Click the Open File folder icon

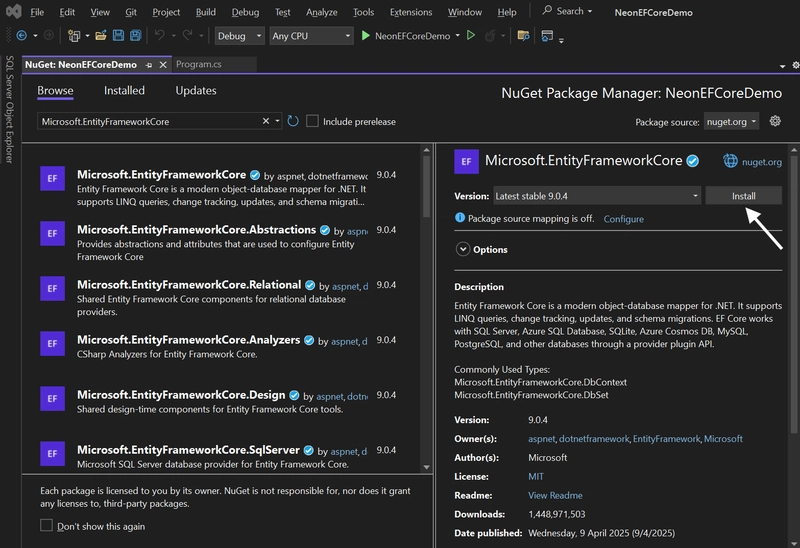click(x=101, y=36)
